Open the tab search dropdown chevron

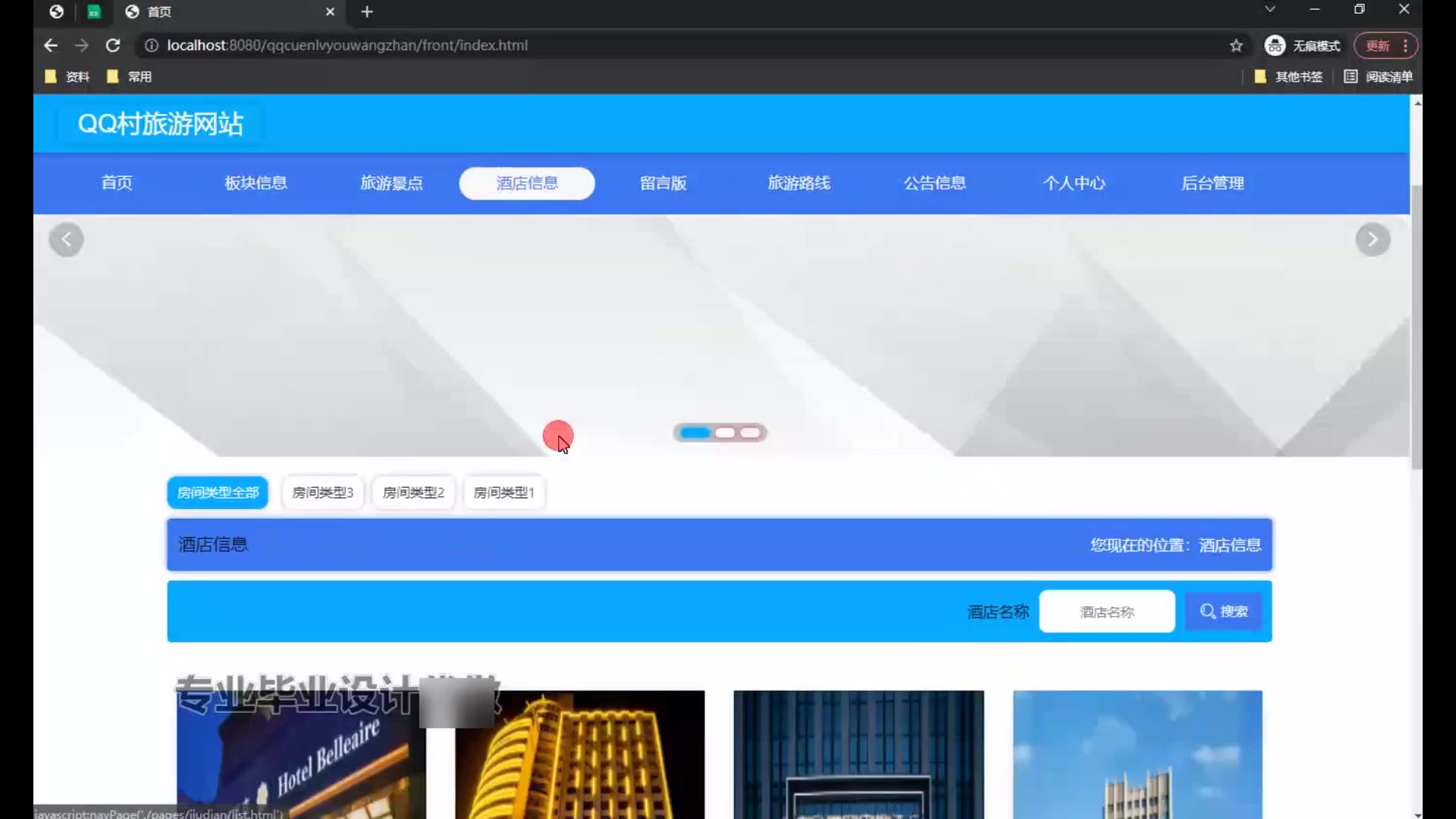(1269, 9)
